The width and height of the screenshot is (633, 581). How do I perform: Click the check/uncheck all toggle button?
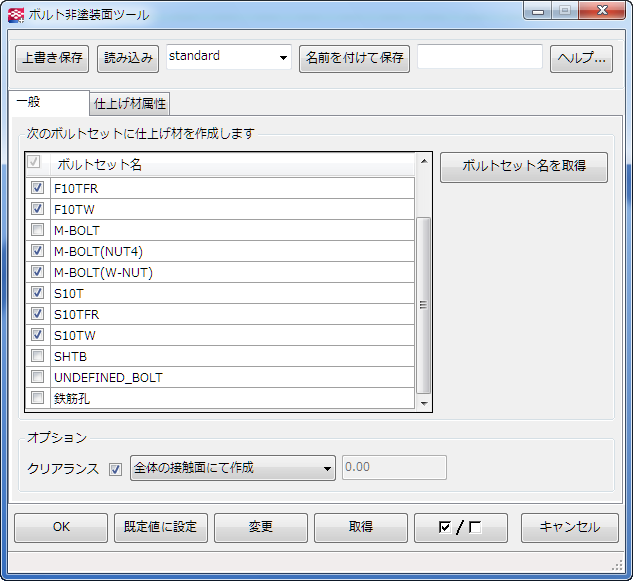461,527
